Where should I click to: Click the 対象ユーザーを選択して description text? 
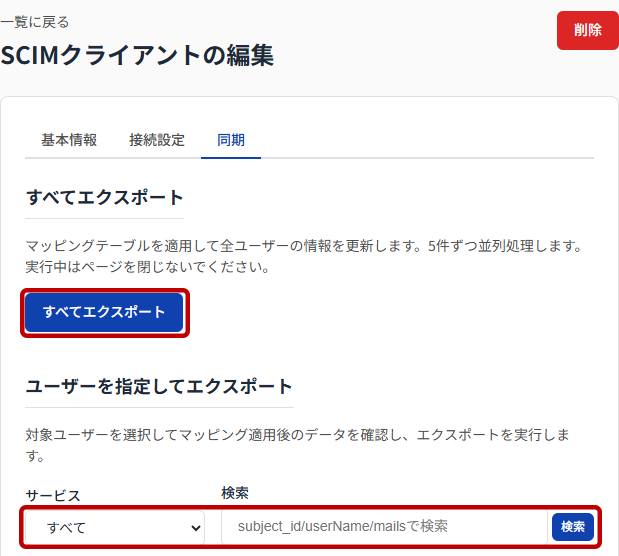click(298, 445)
